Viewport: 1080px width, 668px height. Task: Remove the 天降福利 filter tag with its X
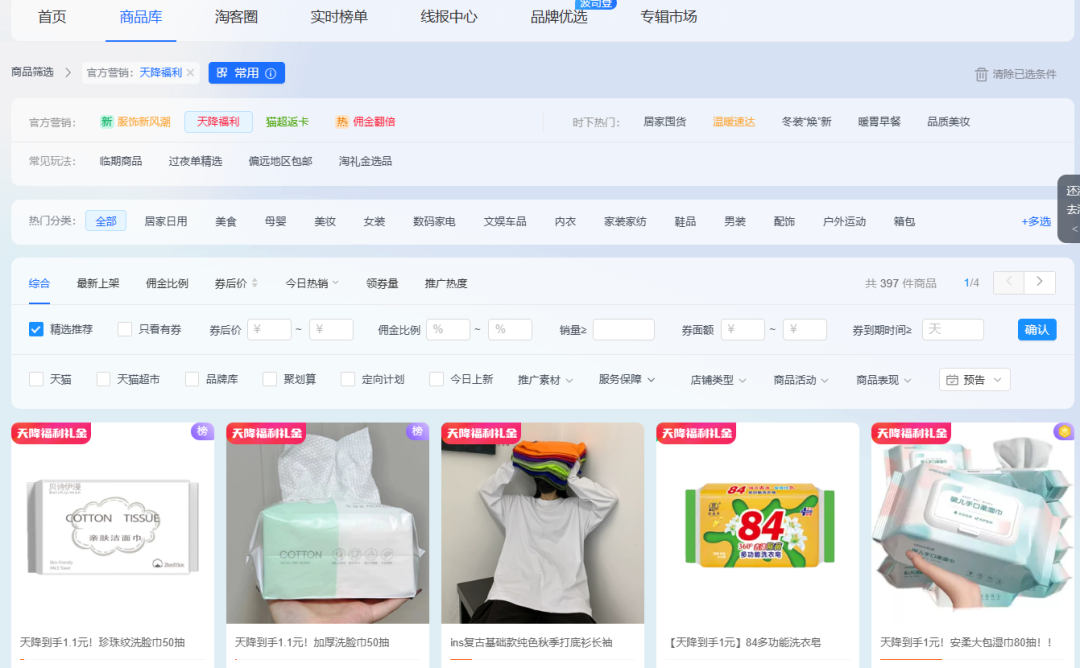point(190,72)
